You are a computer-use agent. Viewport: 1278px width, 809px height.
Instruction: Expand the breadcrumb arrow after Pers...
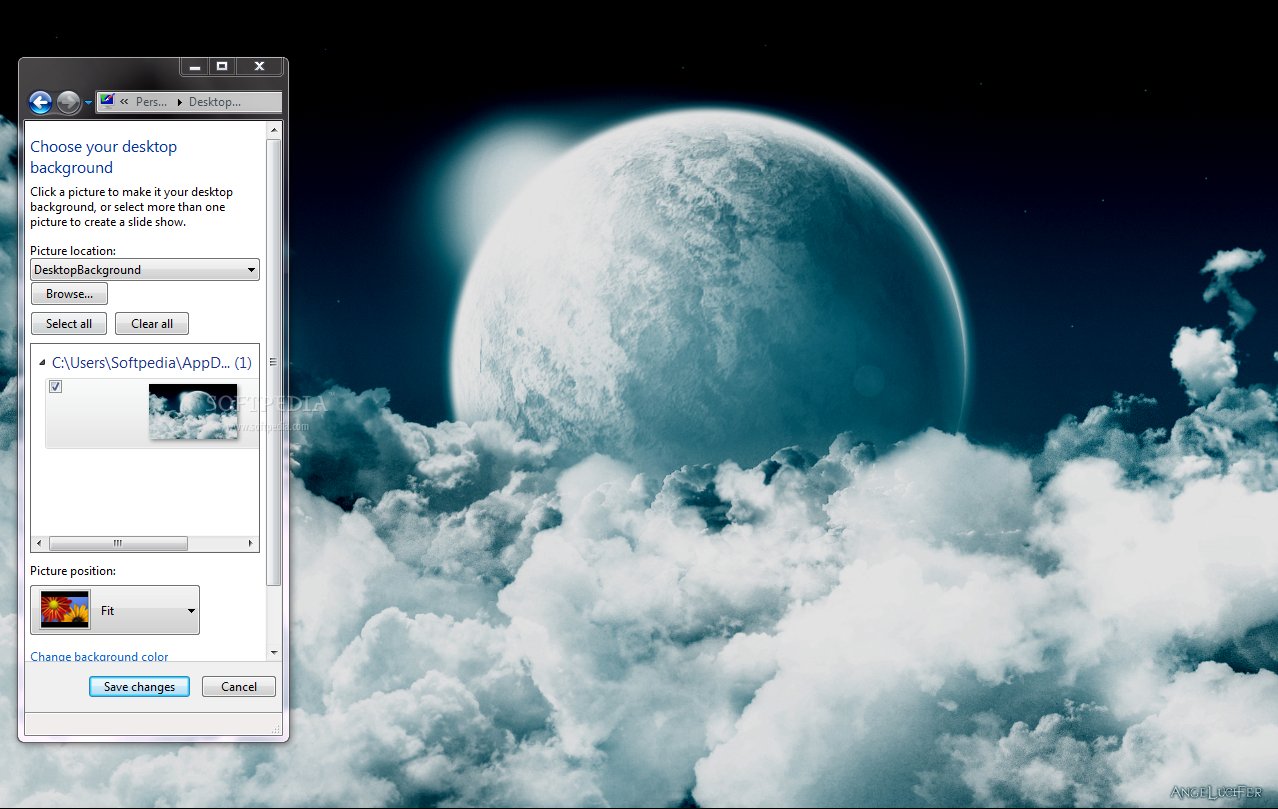pos(179,102)
